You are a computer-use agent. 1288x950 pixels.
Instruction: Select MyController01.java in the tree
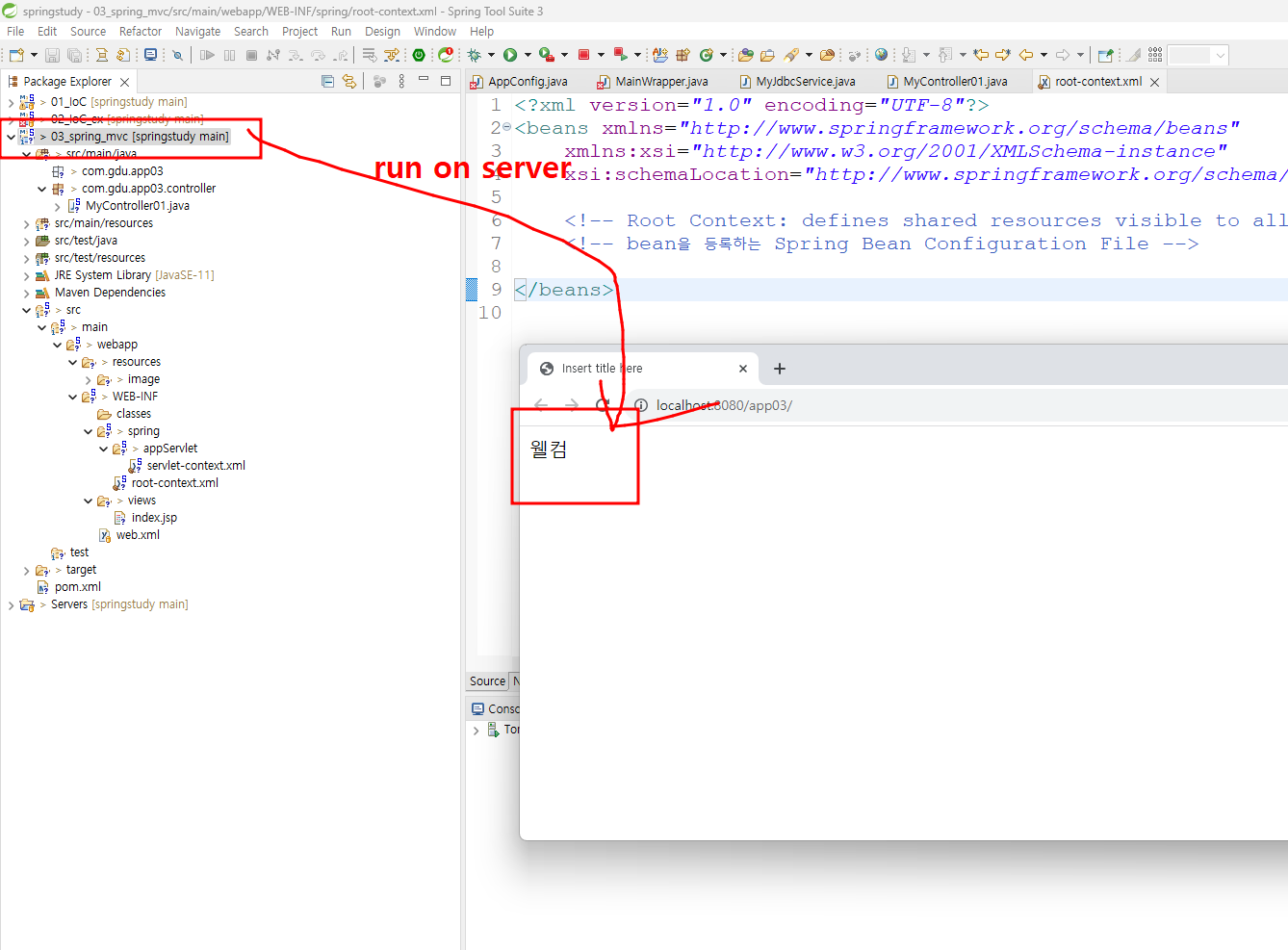[x=137, y=206]
